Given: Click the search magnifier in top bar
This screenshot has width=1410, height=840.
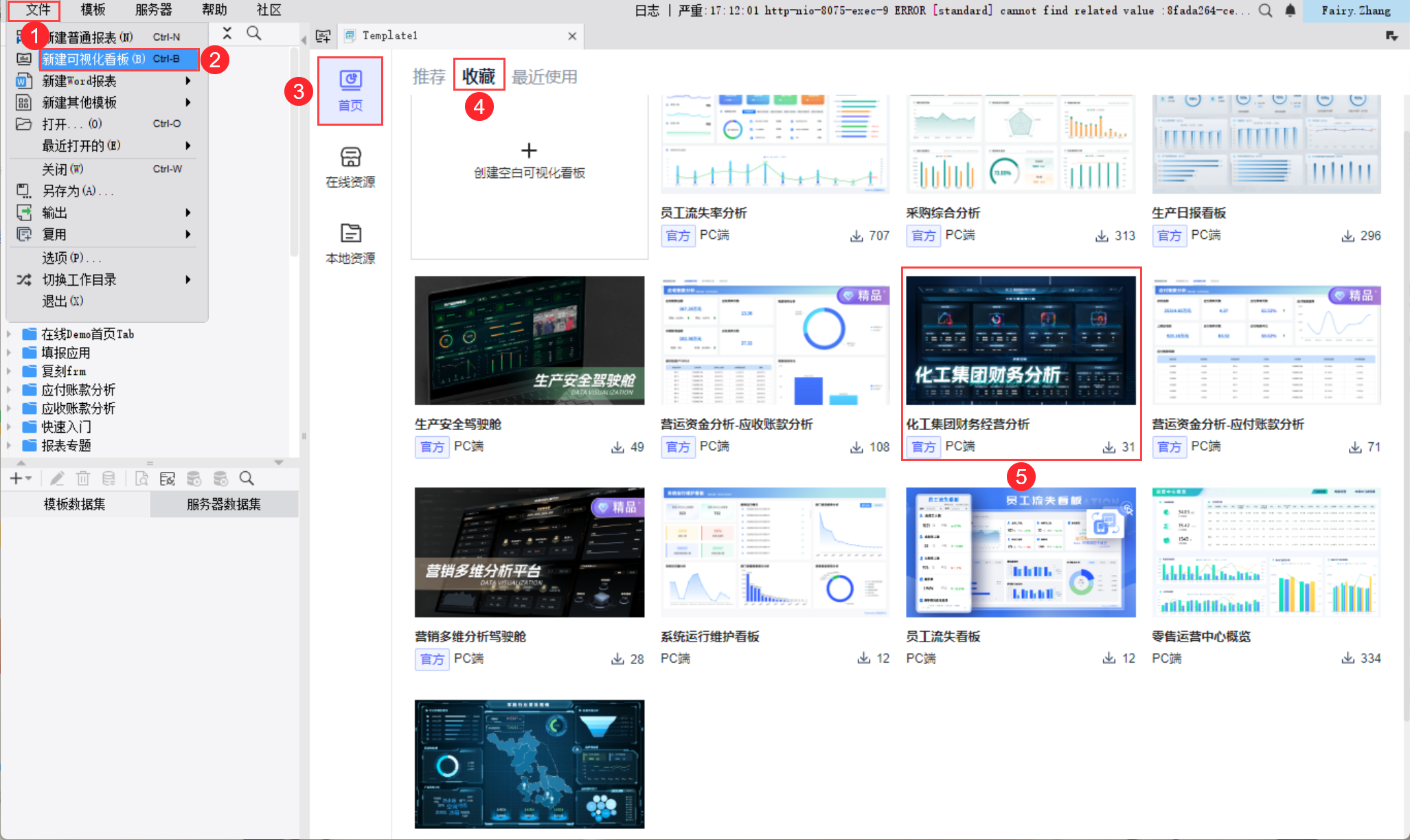Looking at the screenshot, I should click(1265, 10).
